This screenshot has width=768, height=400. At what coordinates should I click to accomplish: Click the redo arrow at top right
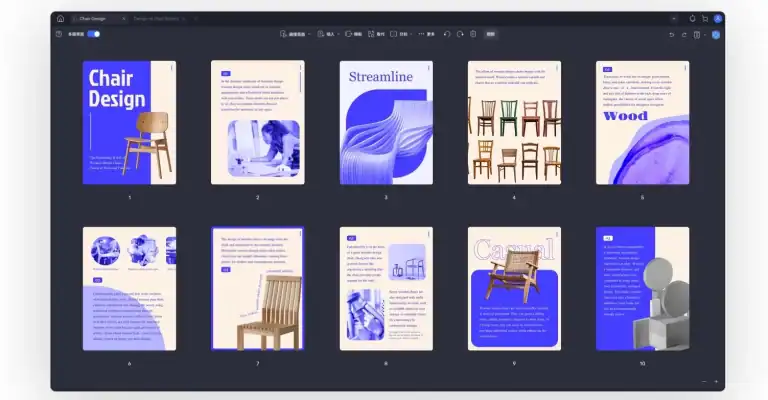pos(684,34)
